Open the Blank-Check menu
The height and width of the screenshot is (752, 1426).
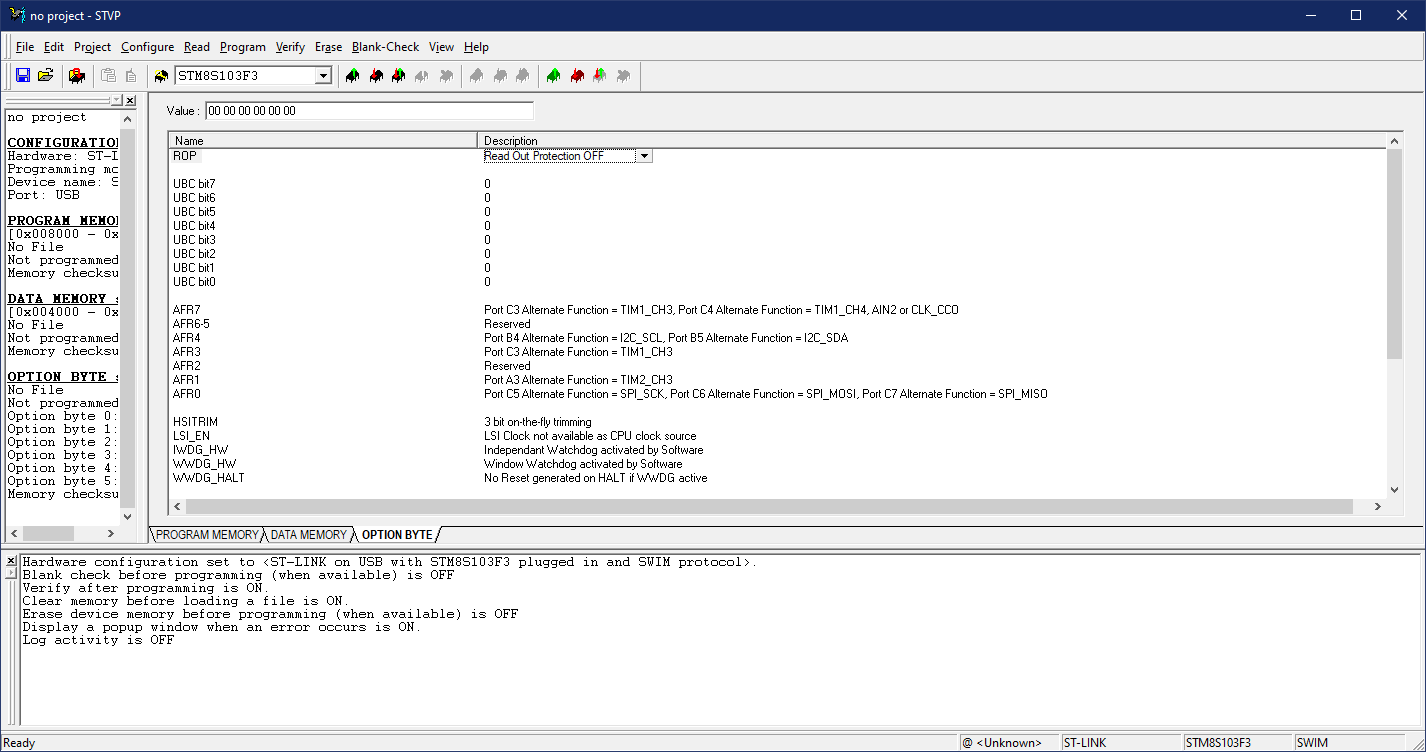386,47
